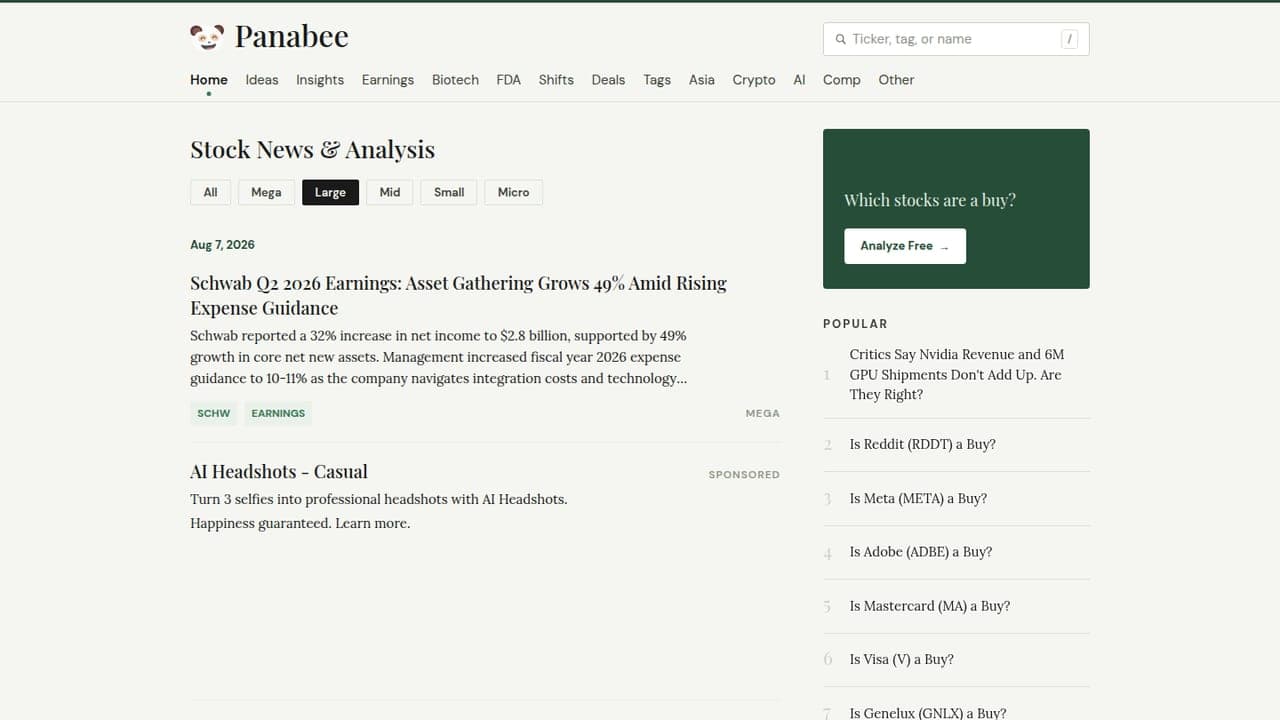Click the Stock News & Analysis heading
Viewport: 1280px width, 720px height.
312,150
